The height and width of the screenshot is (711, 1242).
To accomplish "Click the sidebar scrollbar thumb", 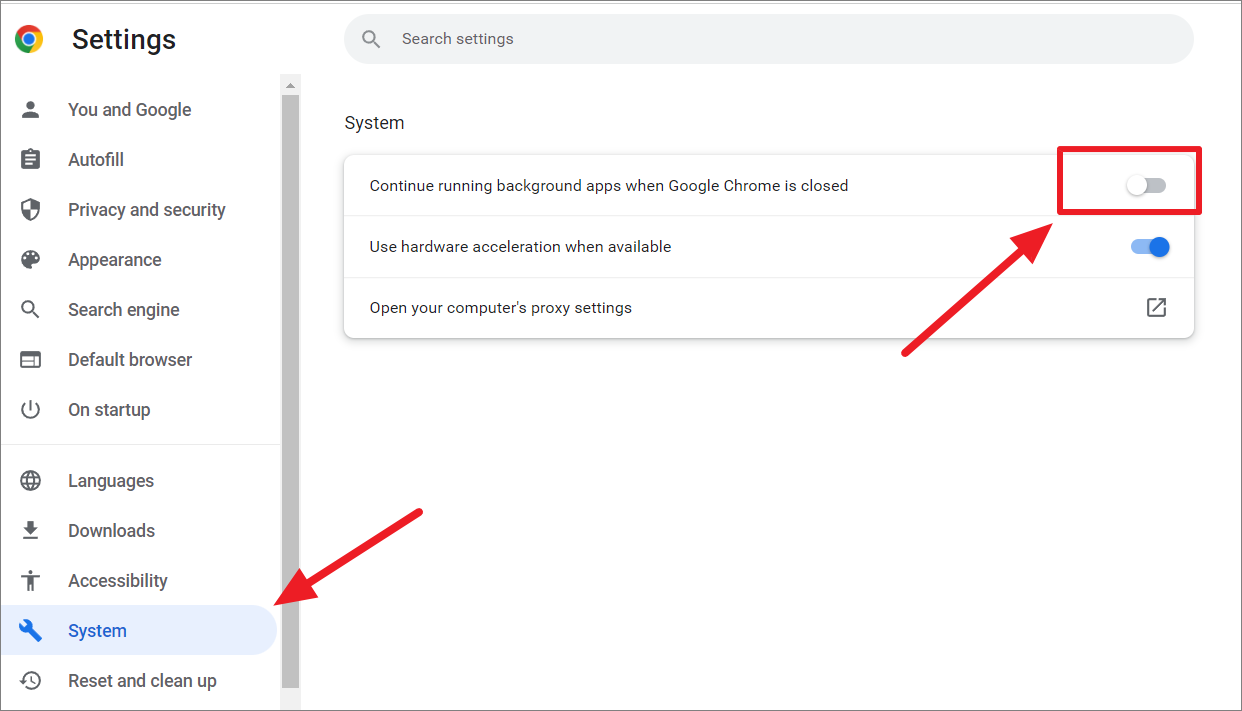I will pyautogui.click(x=290, y=390).
